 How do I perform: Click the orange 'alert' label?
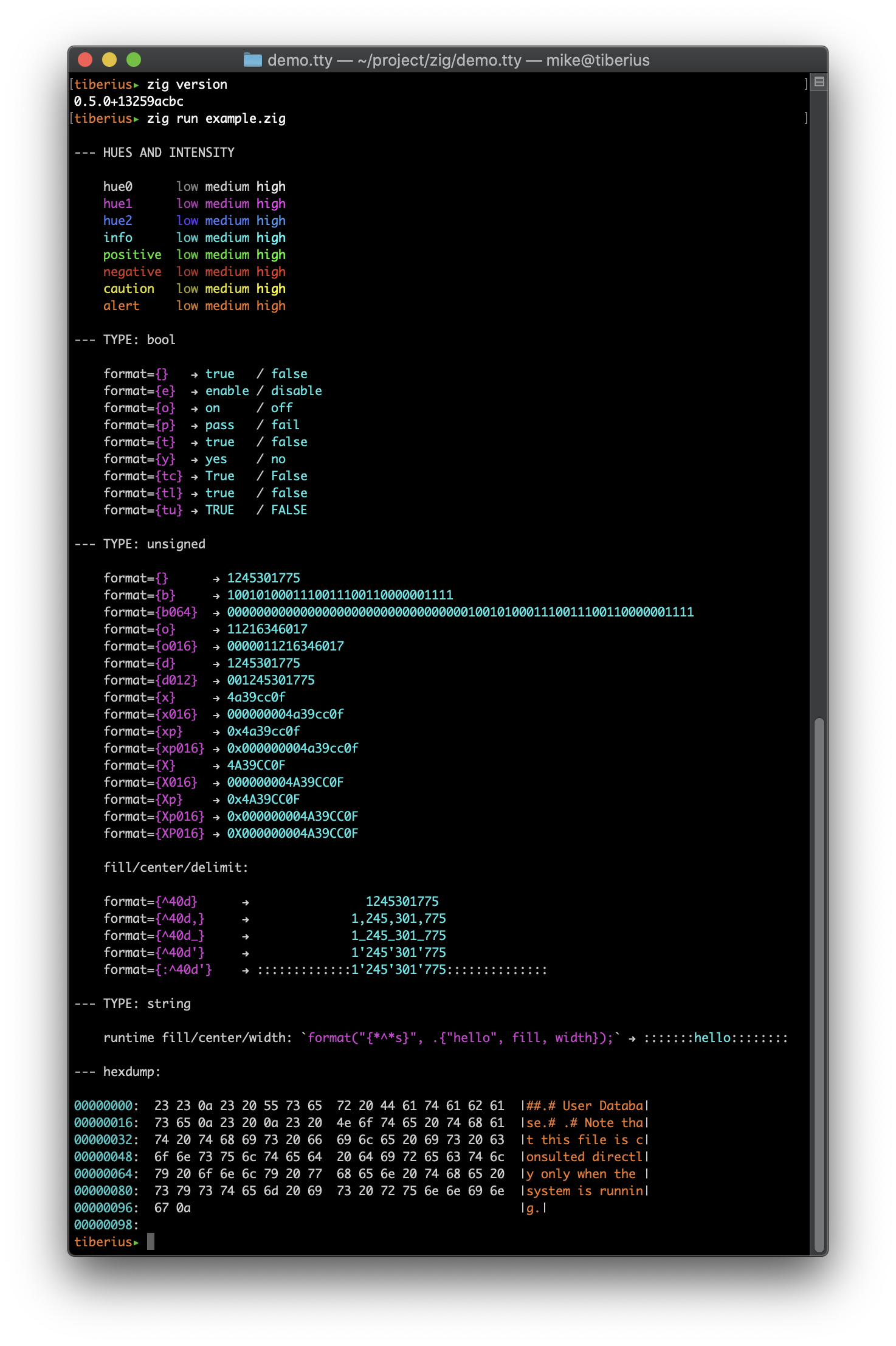pyautogui.click(x=122, y=306)
